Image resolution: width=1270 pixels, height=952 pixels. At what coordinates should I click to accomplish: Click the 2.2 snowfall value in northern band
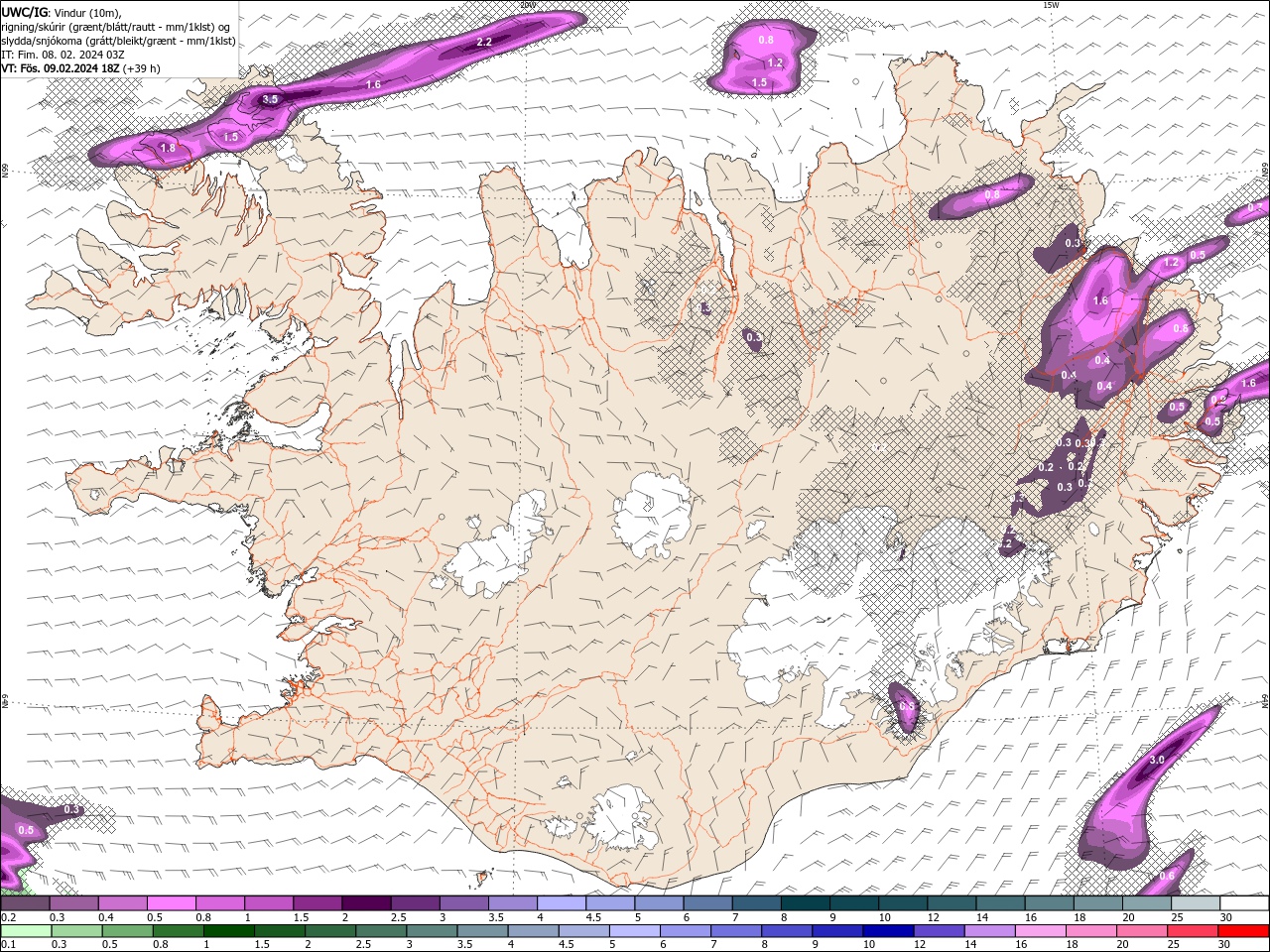click(x=484, y=42)
